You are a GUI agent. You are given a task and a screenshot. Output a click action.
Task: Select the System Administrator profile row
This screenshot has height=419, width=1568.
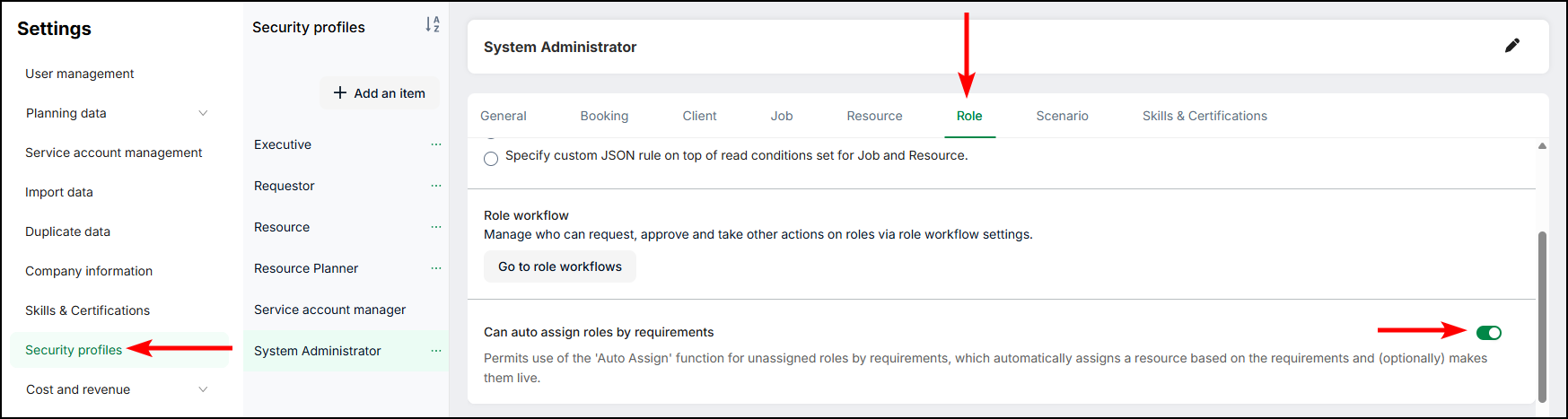point(346,351)
